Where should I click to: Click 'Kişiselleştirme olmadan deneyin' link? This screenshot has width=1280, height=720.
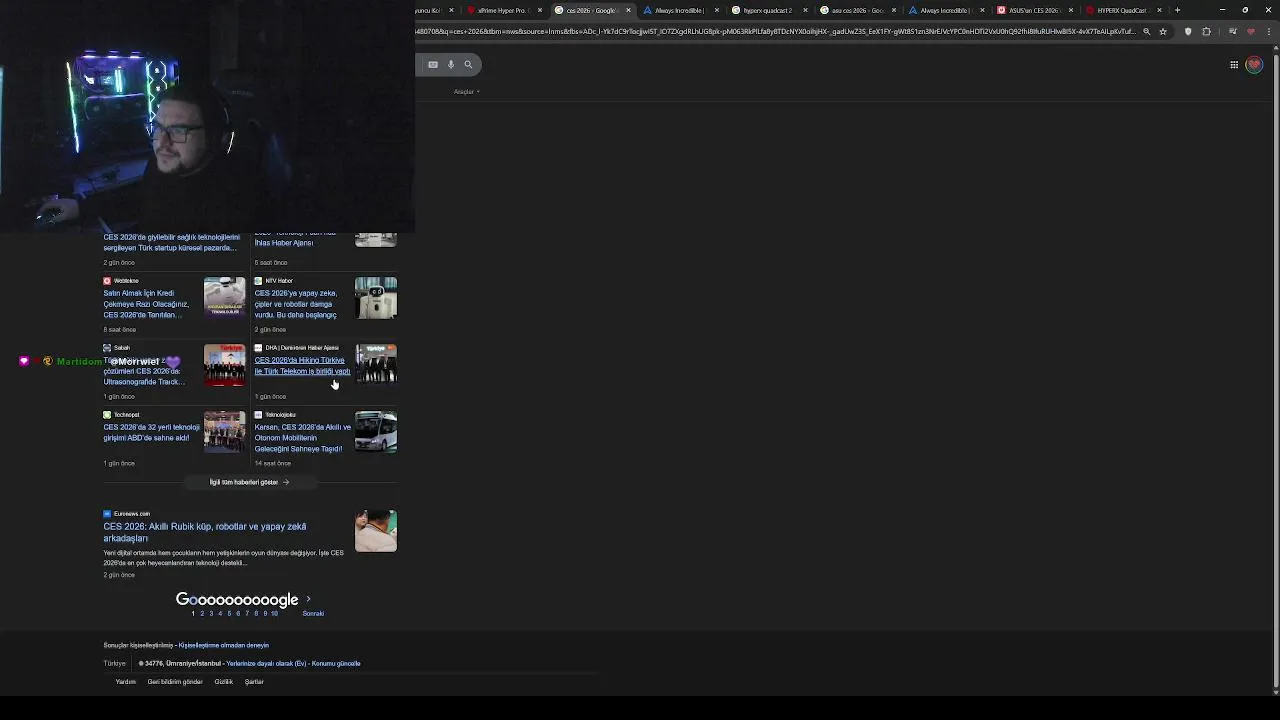[224, 645]
